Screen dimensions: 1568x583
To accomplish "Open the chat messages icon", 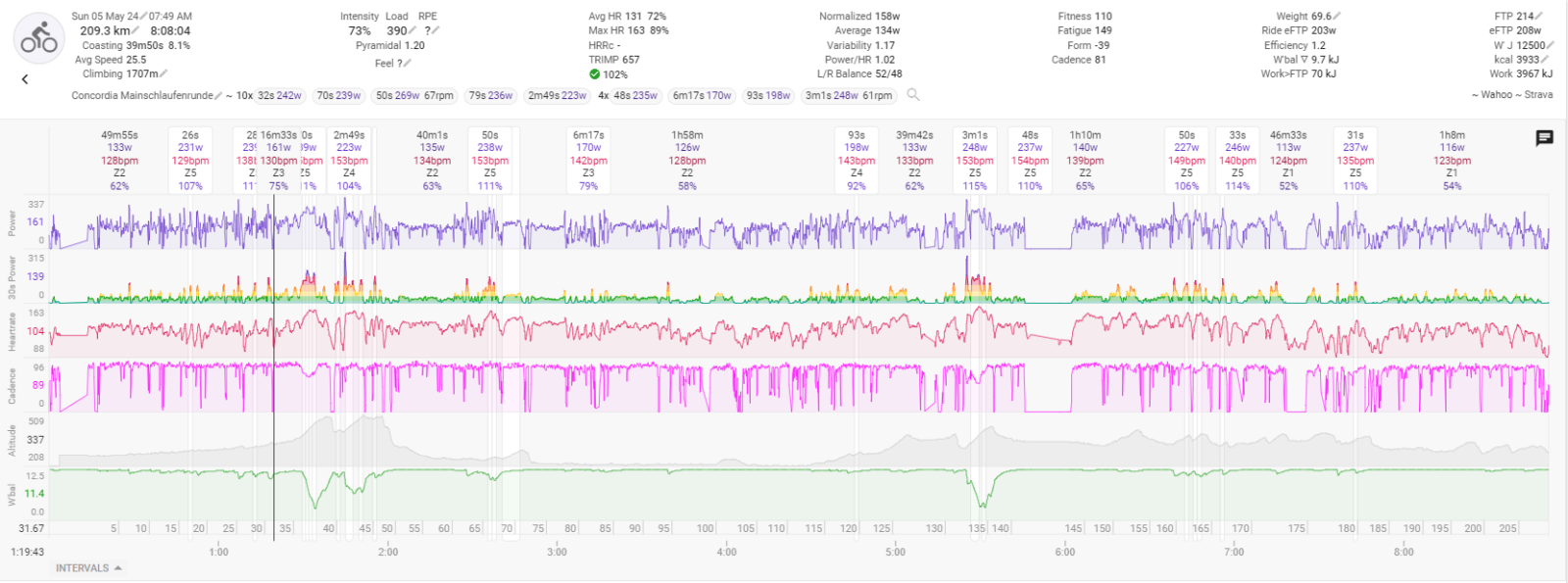I will (1544, 138).
